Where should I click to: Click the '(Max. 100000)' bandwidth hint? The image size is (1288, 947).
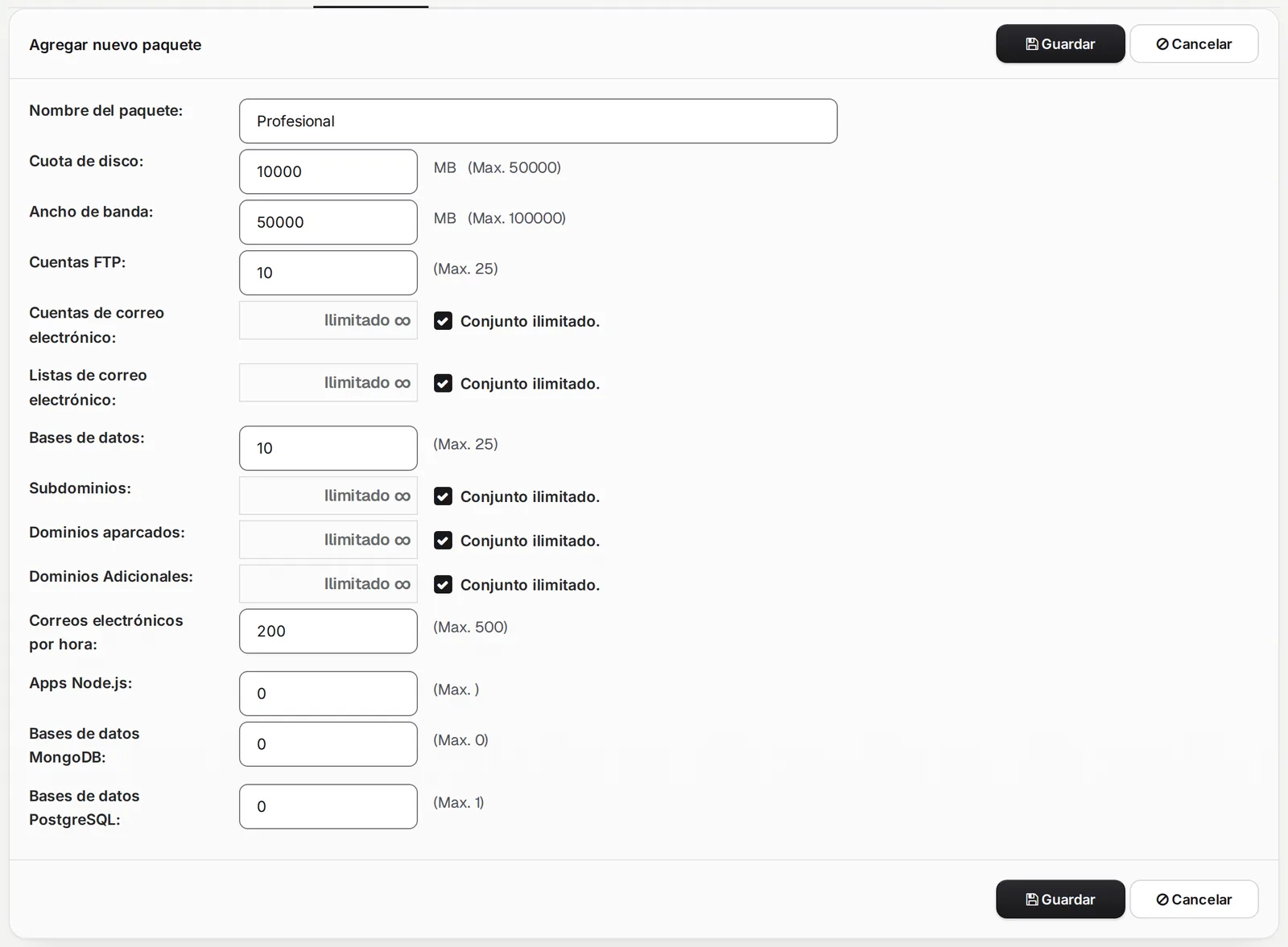click(x=517, y=218)
